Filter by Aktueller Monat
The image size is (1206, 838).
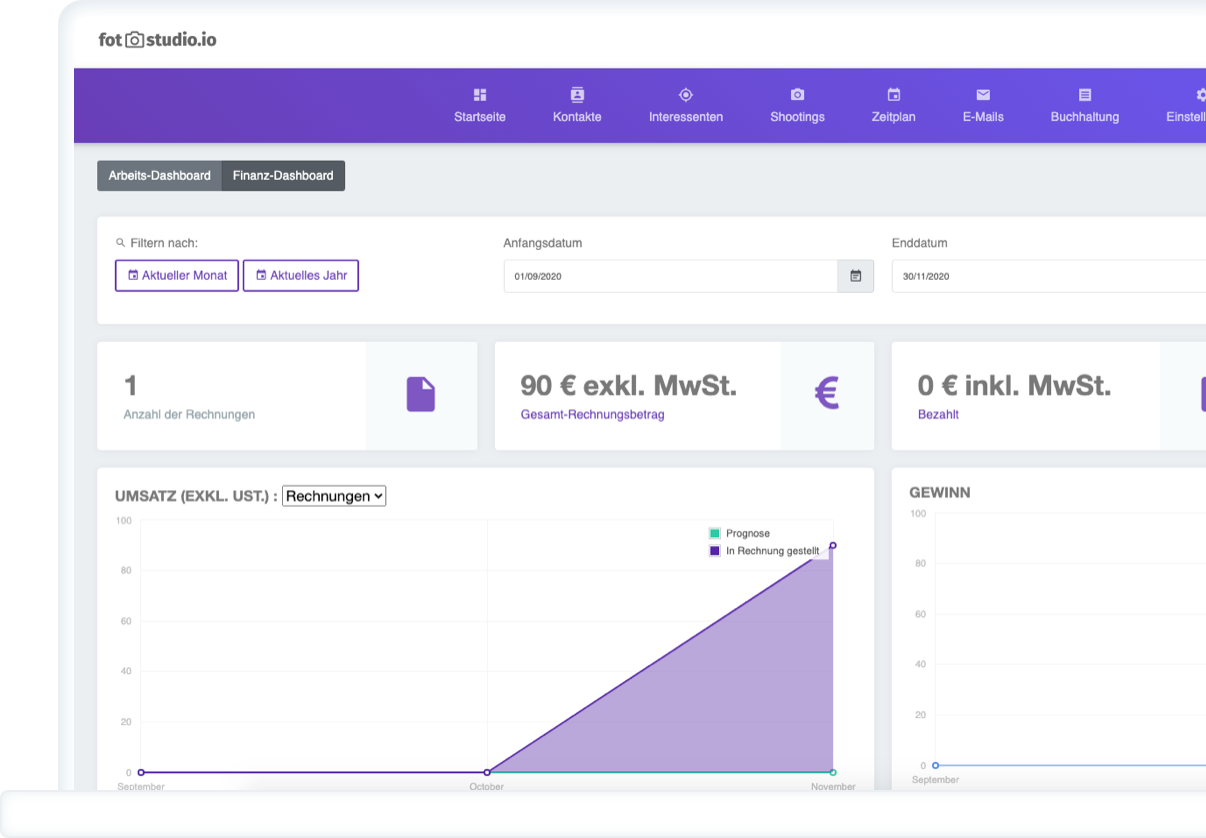pos(177,276)
